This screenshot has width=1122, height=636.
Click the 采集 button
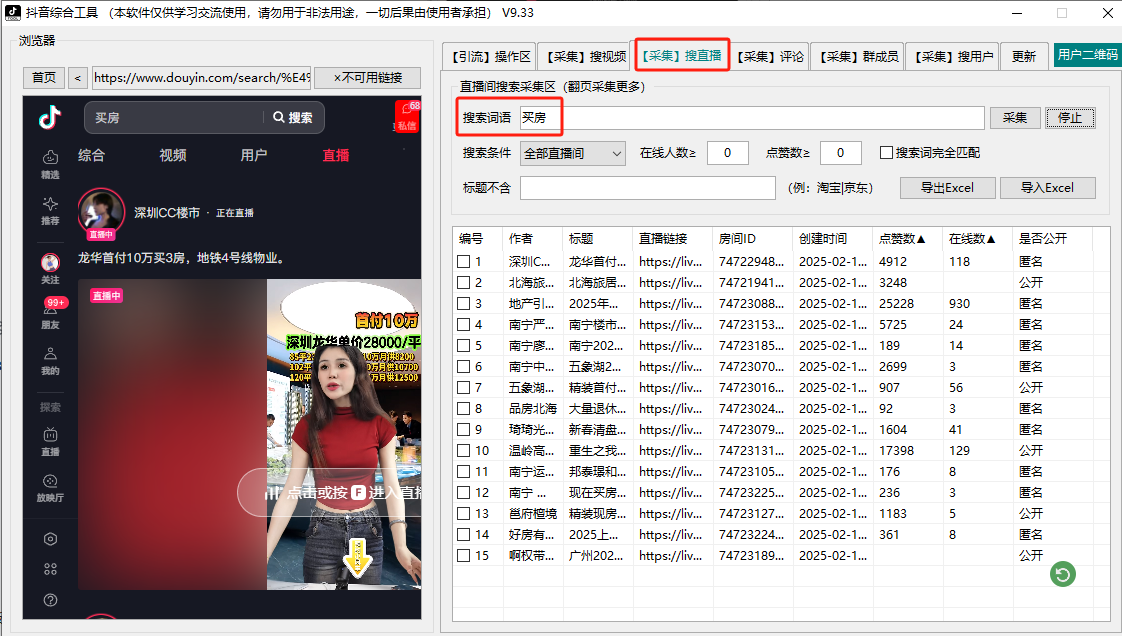tap(1015, 118)
